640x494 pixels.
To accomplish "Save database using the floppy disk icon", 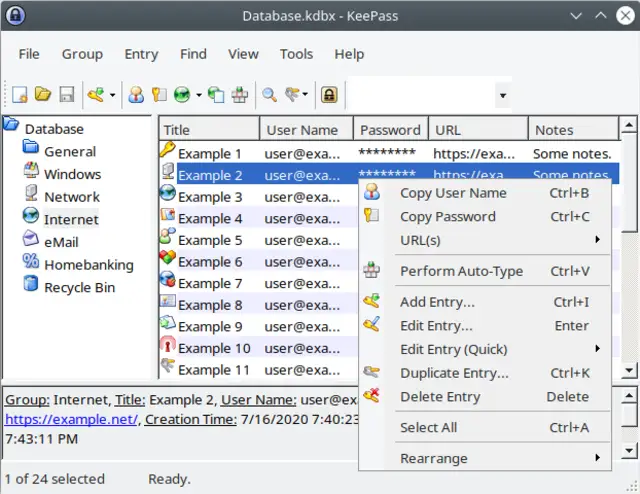I will (67, 95).
